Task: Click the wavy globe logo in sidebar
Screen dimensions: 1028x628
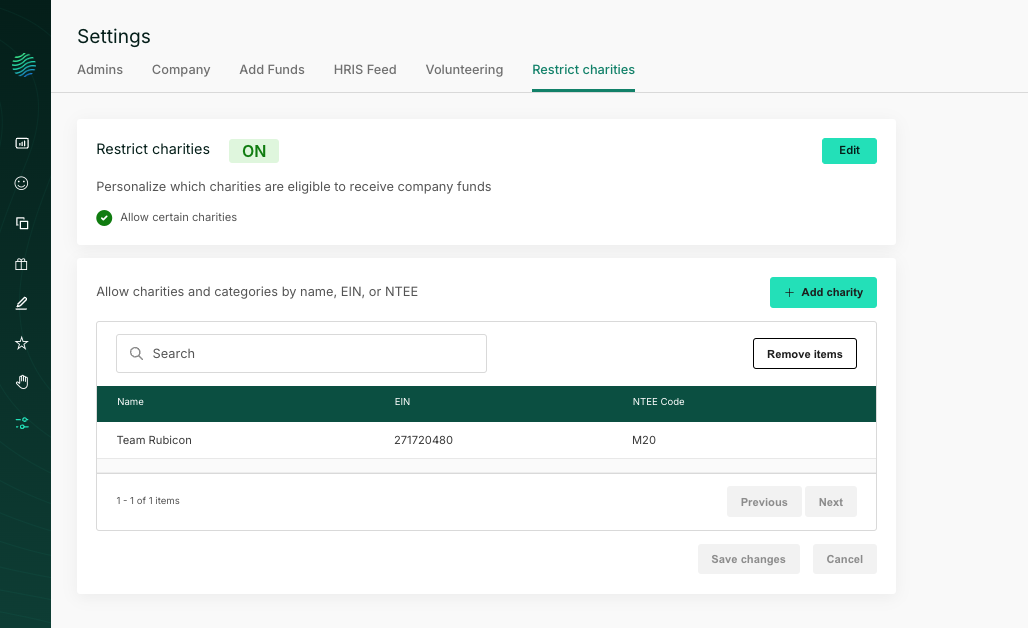Action: point(24,65)
